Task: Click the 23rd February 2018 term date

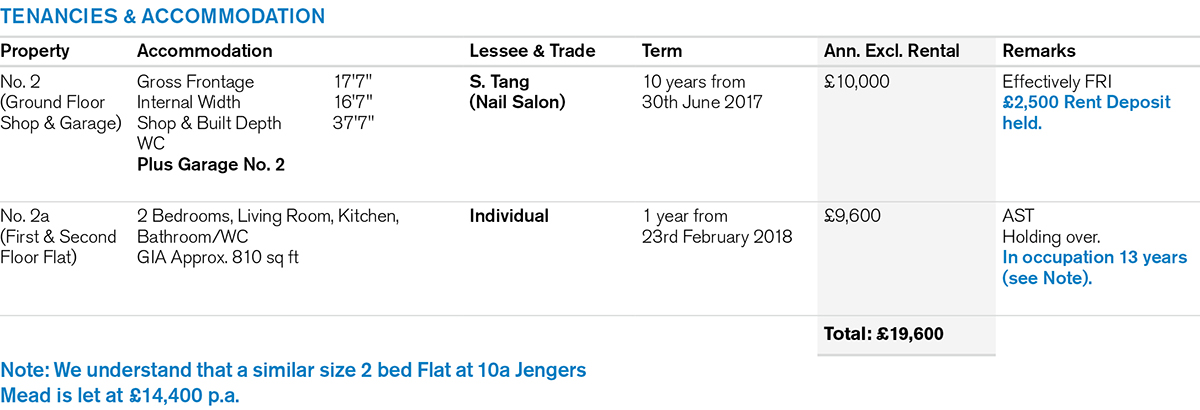Action: pyautogui.click(x=716, y=237)
